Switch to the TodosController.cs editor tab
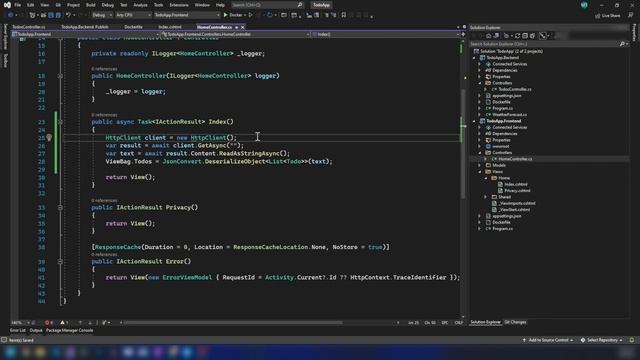Viewport: 640px width, 360px height. [29, 27]
